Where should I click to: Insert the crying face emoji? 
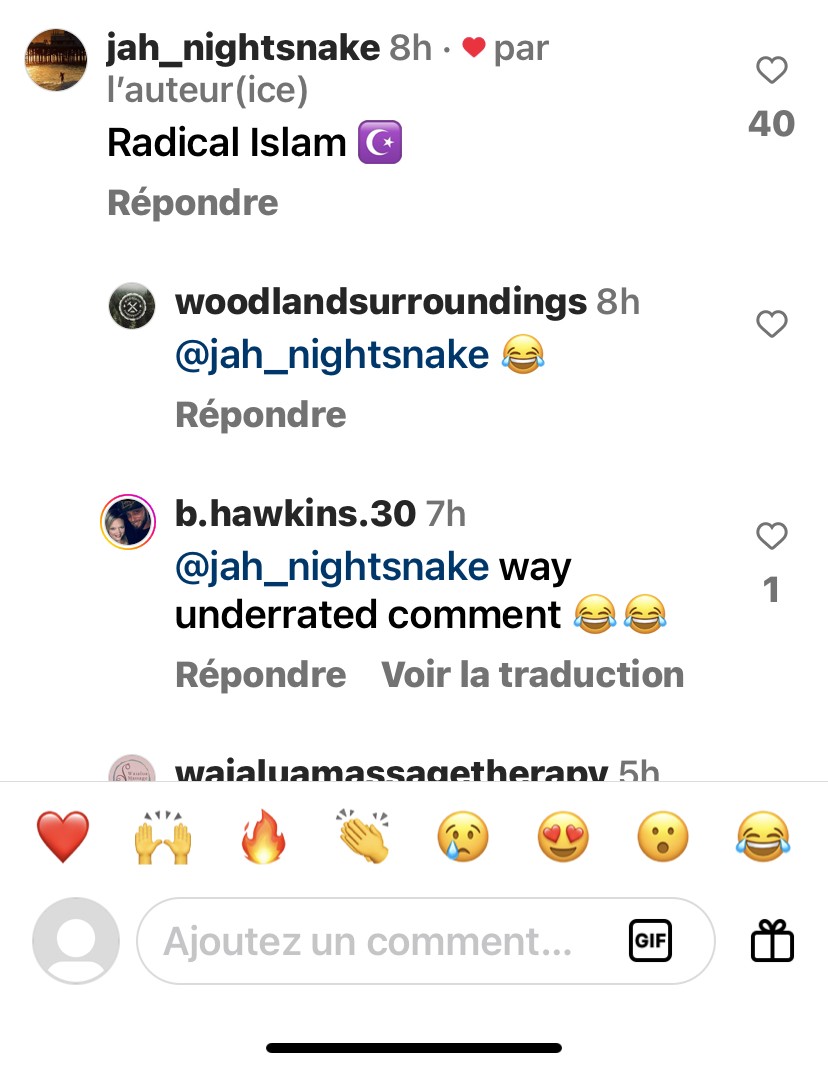463,837
